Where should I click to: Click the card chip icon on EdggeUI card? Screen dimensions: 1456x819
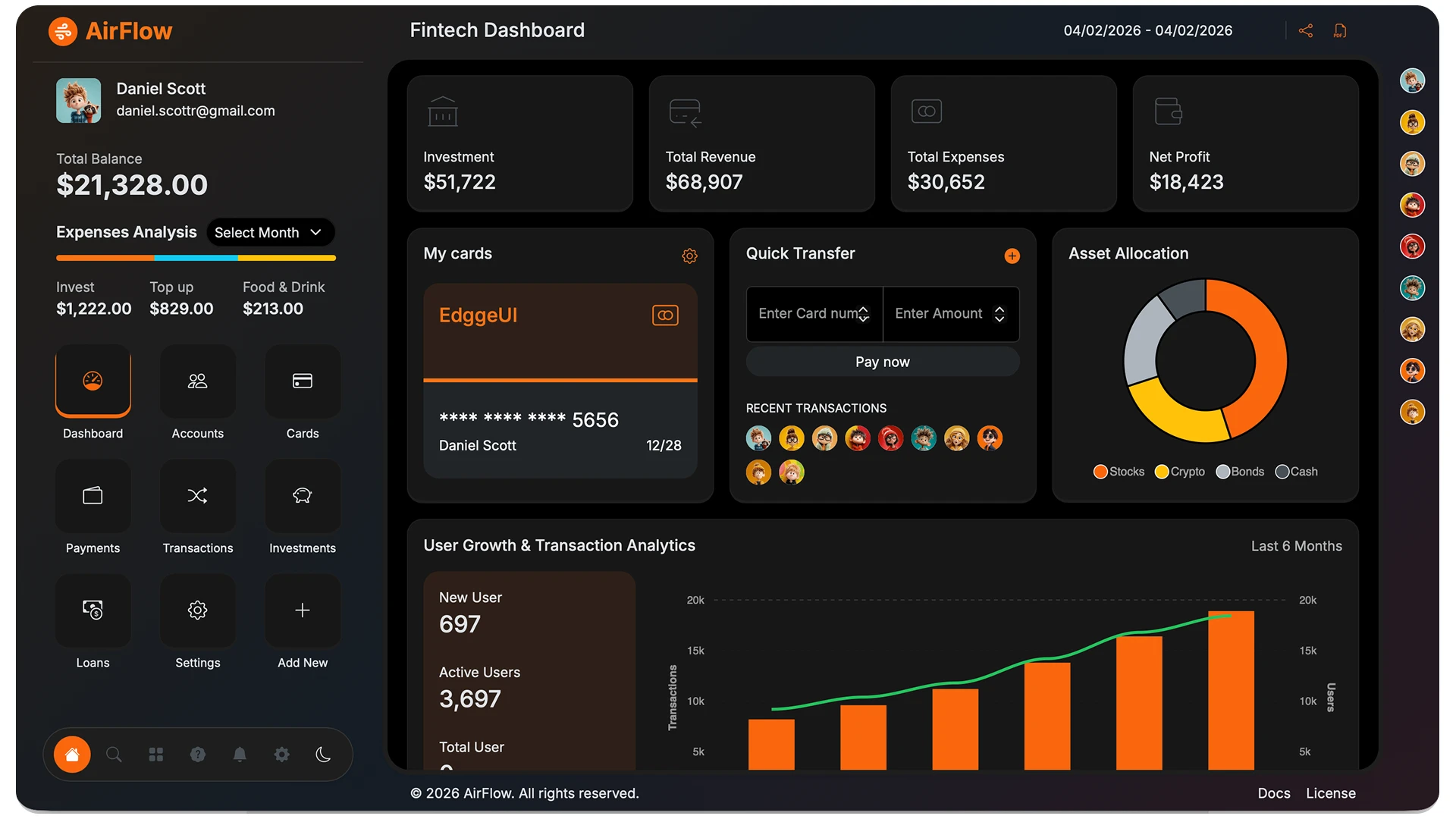click(x=665, y=315)
